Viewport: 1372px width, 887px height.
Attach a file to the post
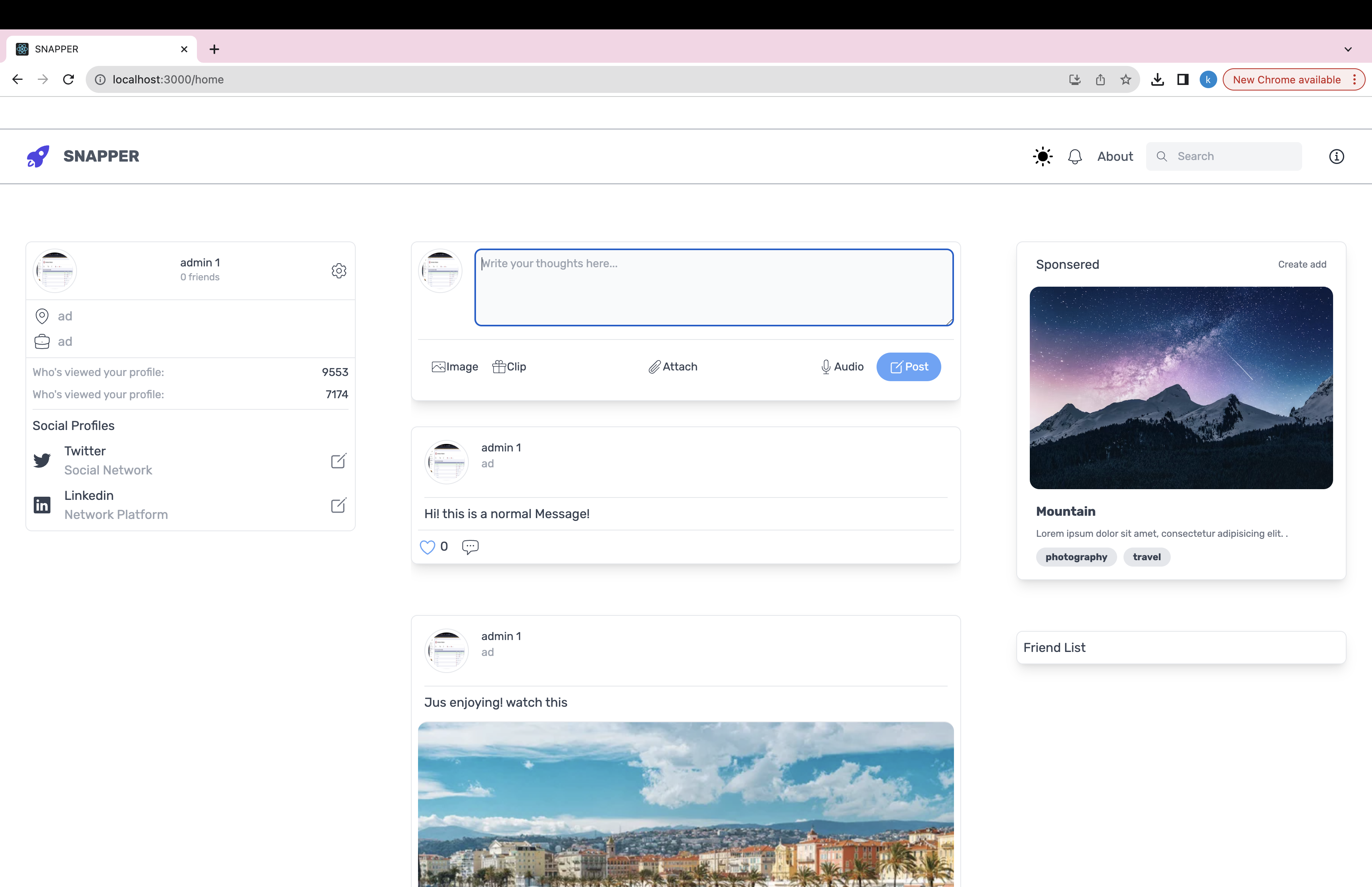pos(673,367)
